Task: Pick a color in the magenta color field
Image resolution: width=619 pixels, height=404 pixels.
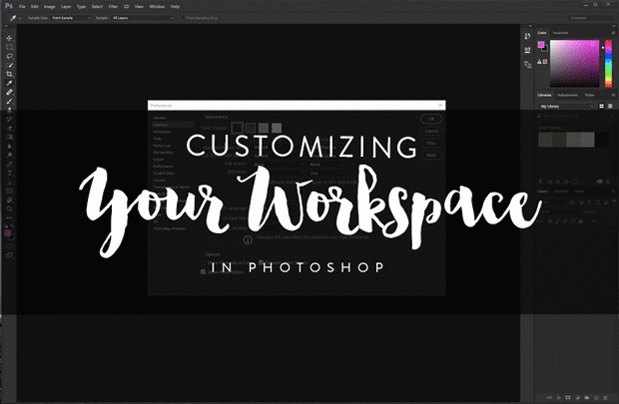Action: click(575, 63)
